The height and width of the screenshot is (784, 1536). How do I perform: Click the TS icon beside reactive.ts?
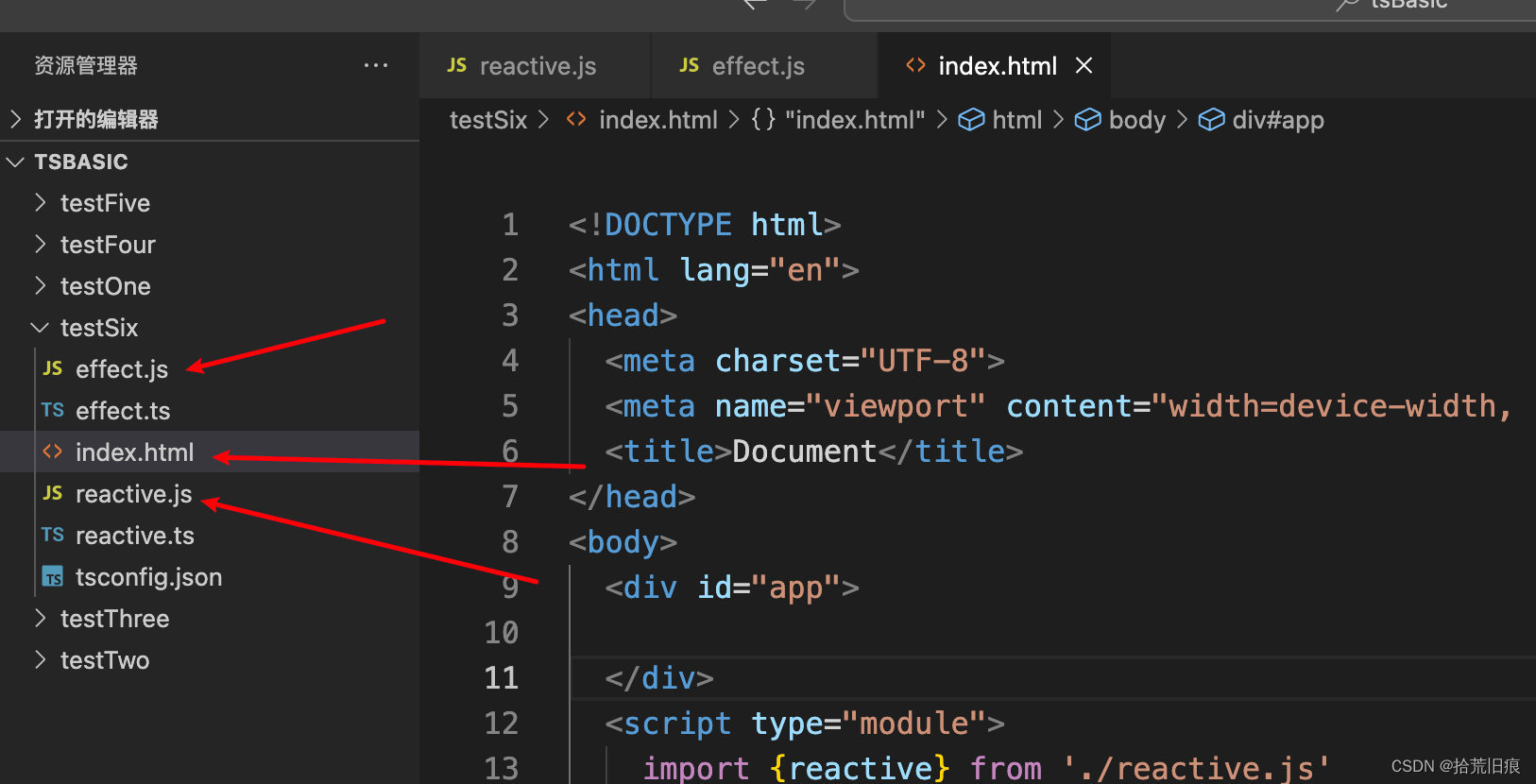tap(53, 535)
